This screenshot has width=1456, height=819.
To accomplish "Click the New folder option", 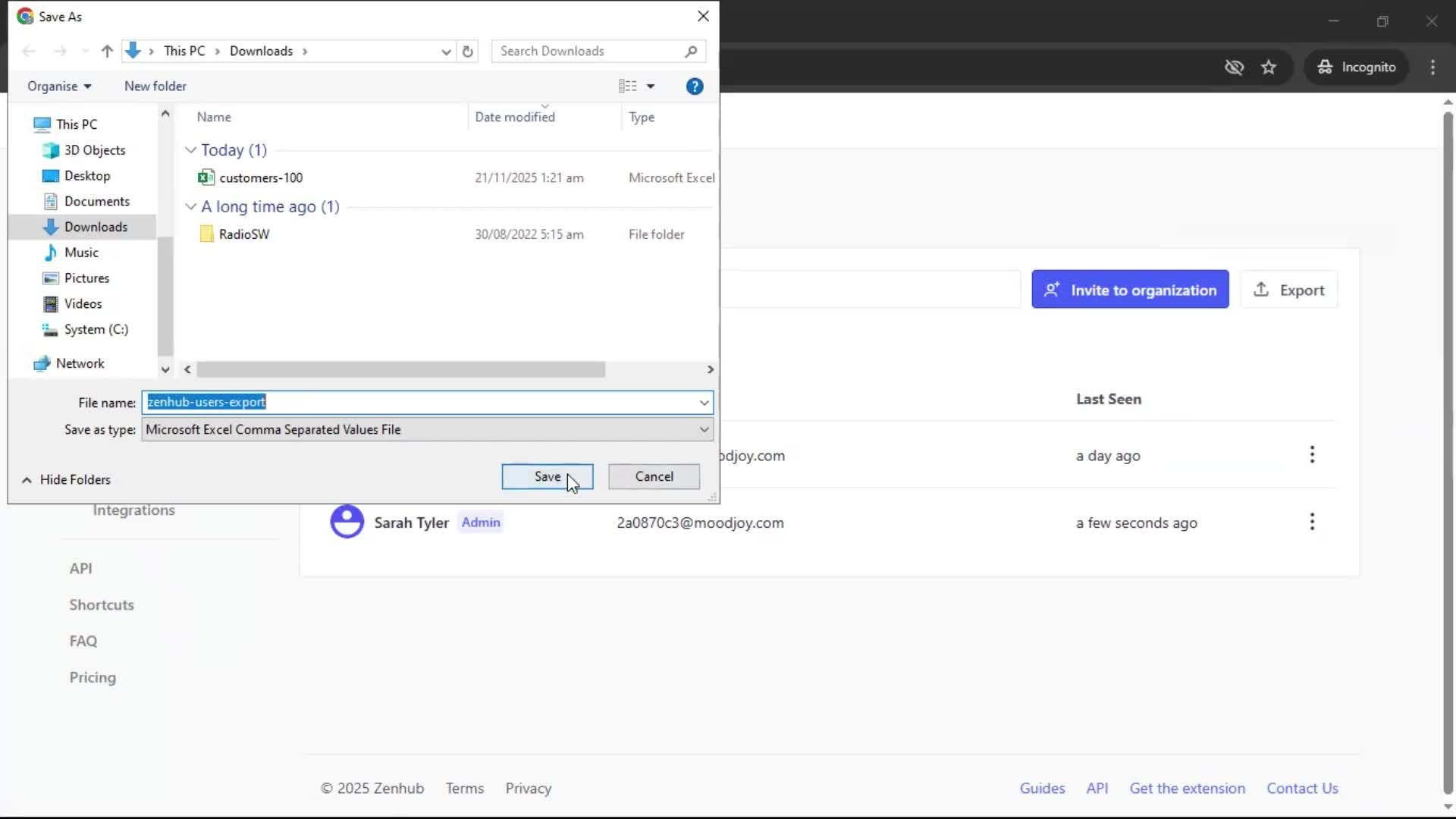I will (155, 86).
